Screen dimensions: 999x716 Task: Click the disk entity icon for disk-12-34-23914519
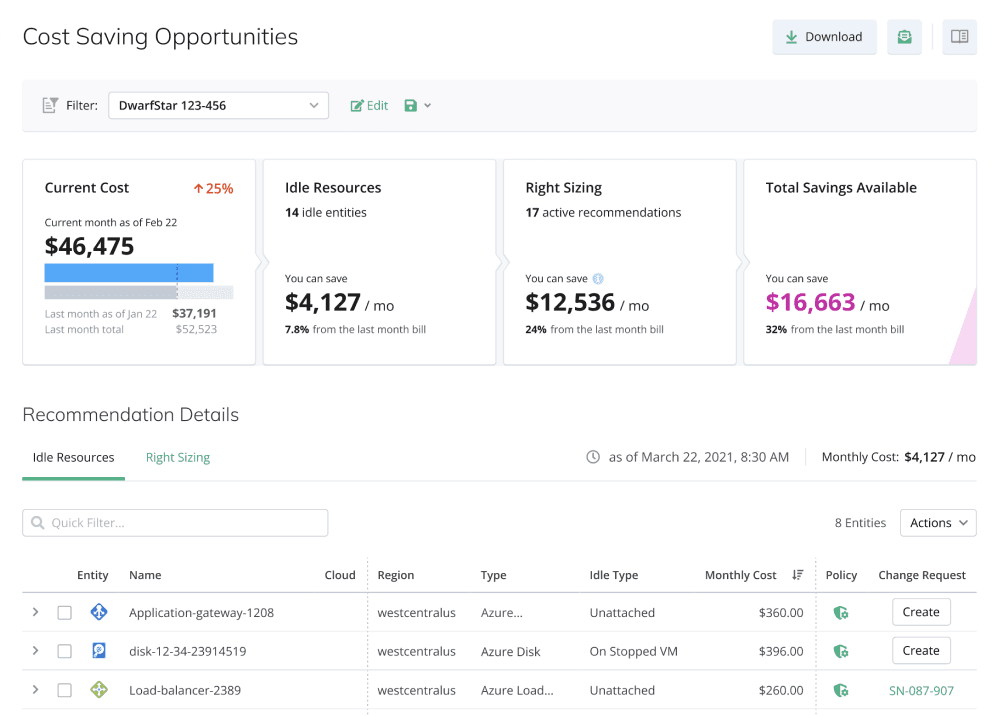(x=99, y=650)
